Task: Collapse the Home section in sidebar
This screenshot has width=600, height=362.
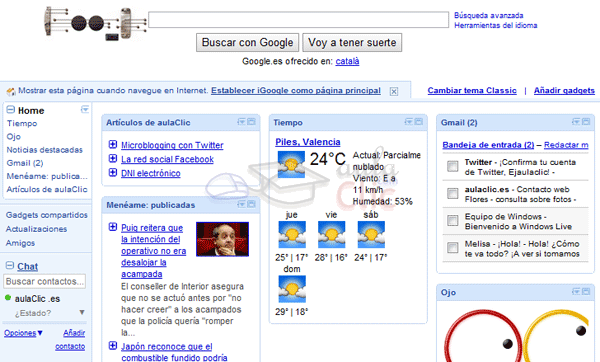Action: tap(11, 110)
